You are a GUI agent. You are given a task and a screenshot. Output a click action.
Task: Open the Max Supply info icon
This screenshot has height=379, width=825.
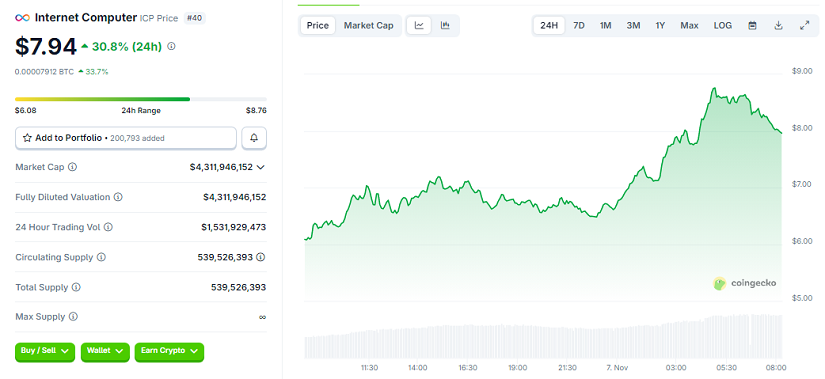click(x=73, y=316)
